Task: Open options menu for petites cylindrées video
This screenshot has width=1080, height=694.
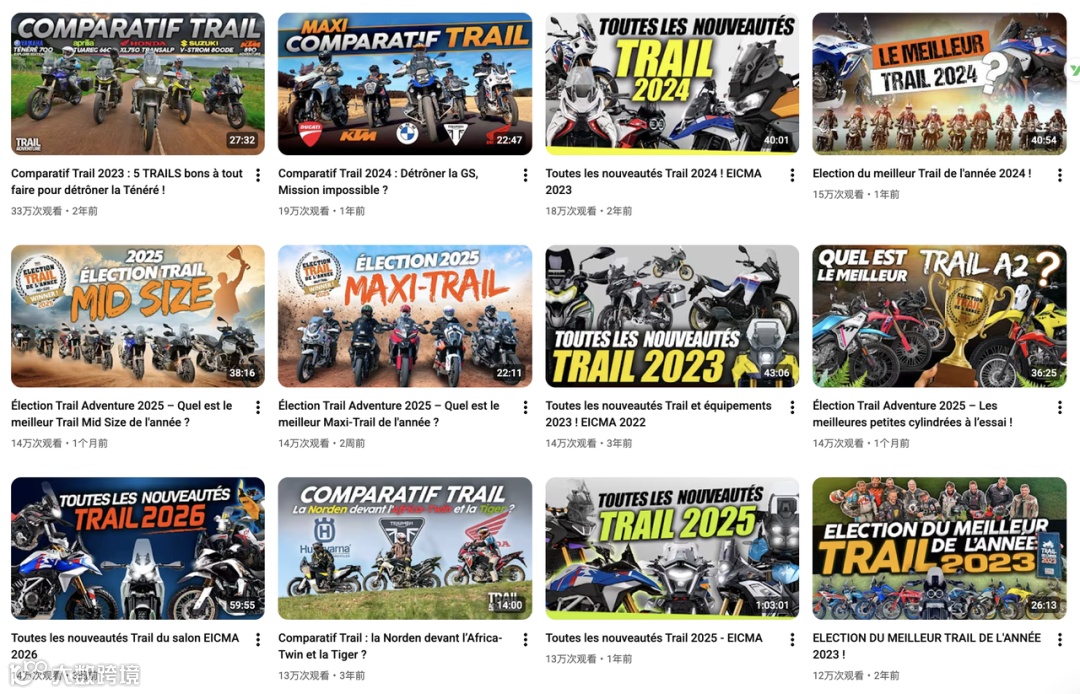Action: click(1059, 408)
